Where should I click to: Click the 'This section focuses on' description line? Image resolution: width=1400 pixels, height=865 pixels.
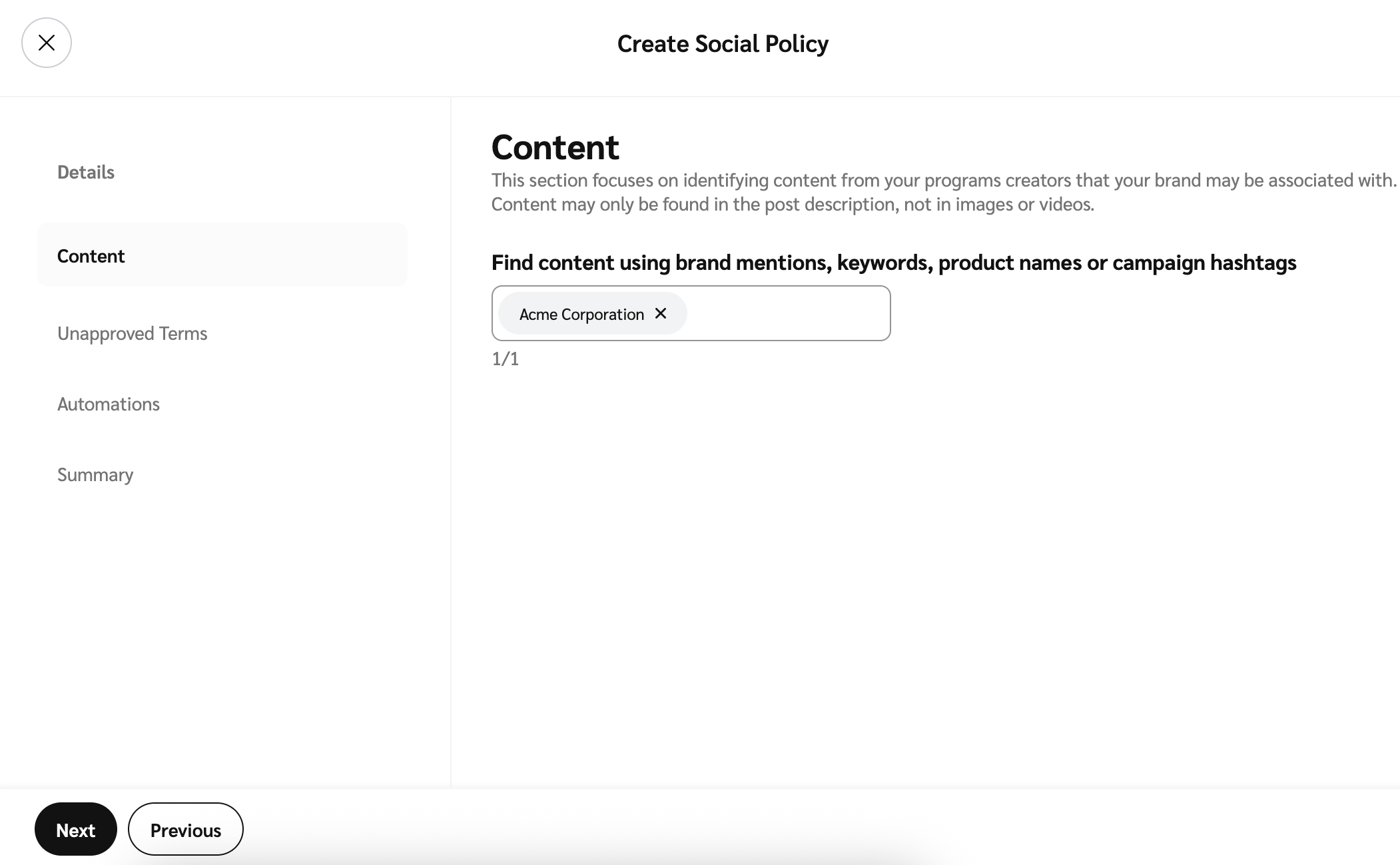943,181
